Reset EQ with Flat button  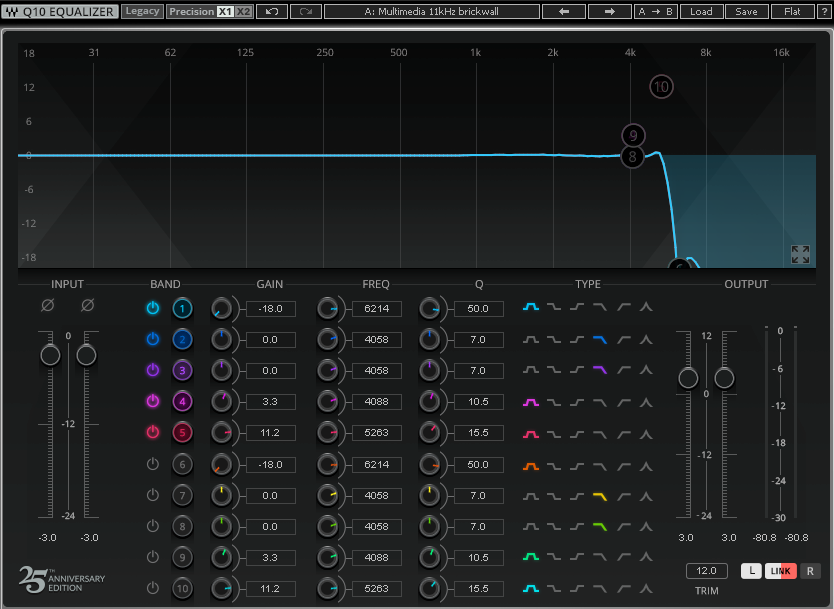pyautogui.click(x=792, y=11)
